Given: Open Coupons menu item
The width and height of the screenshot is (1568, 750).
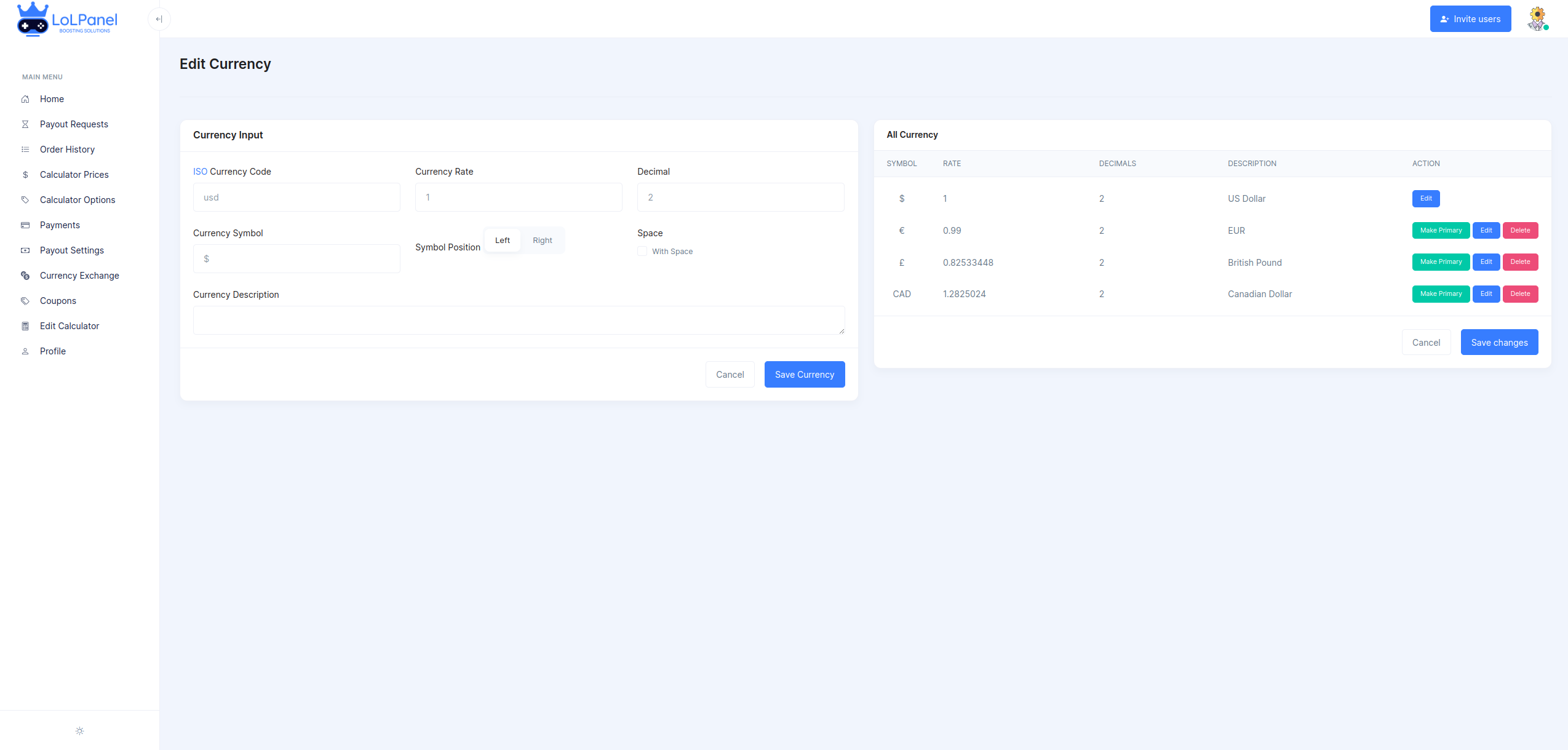Looking at the screenshot, I should tap(58, 301).
